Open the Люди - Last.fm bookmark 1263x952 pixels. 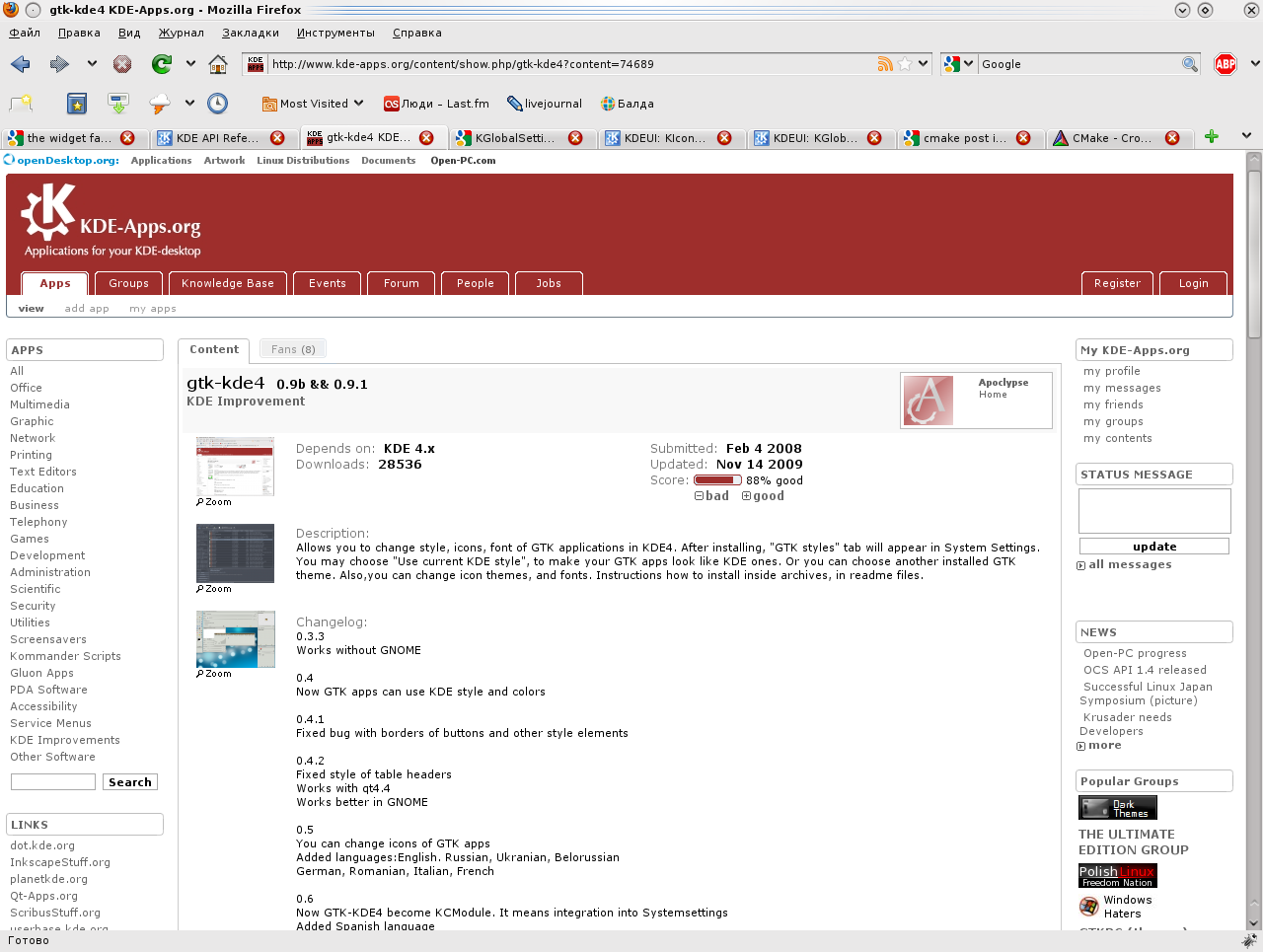[436, 104]
